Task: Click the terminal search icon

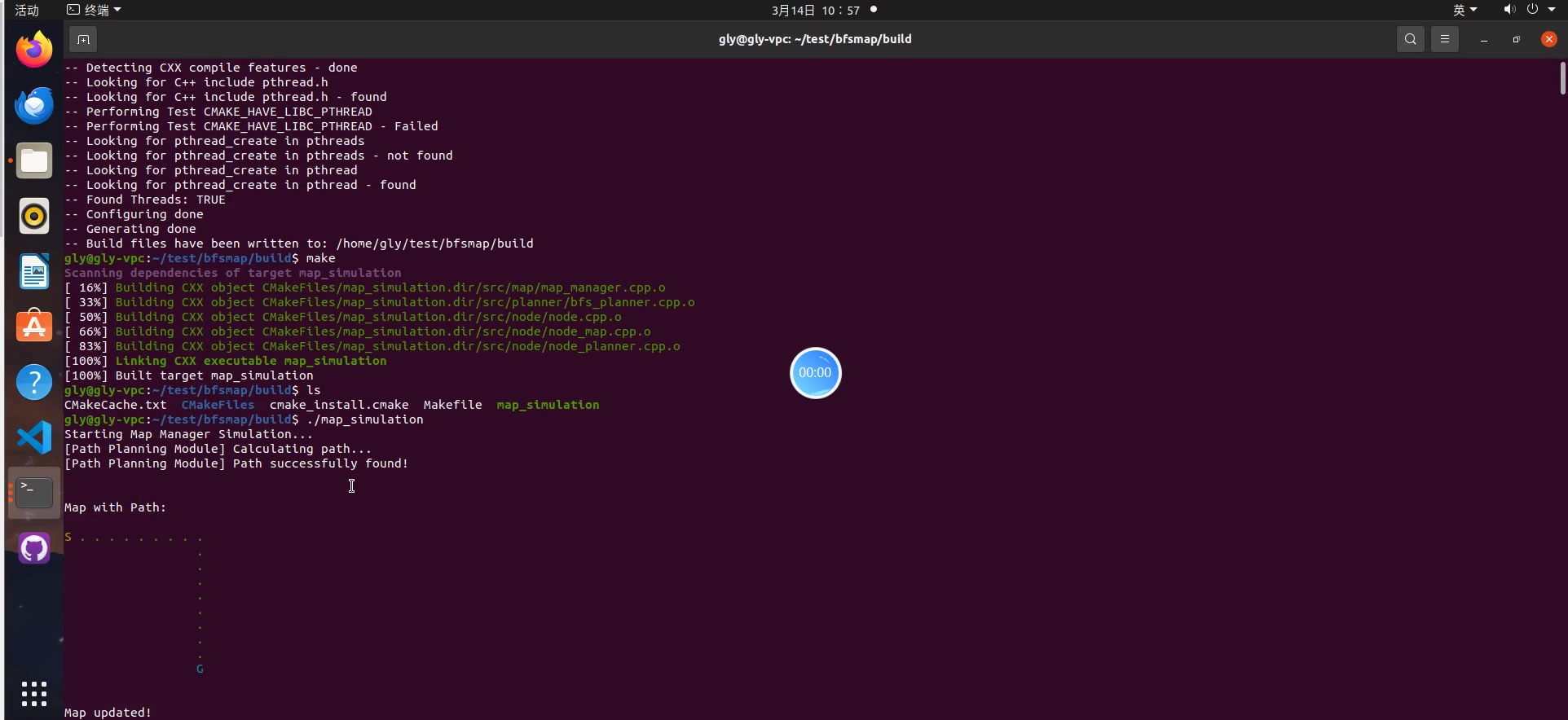Action: click(x=1410, y=39)
